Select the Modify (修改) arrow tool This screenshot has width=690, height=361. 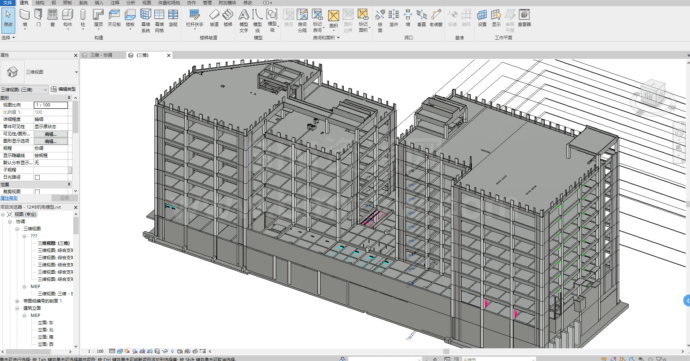tap(8, 20)
